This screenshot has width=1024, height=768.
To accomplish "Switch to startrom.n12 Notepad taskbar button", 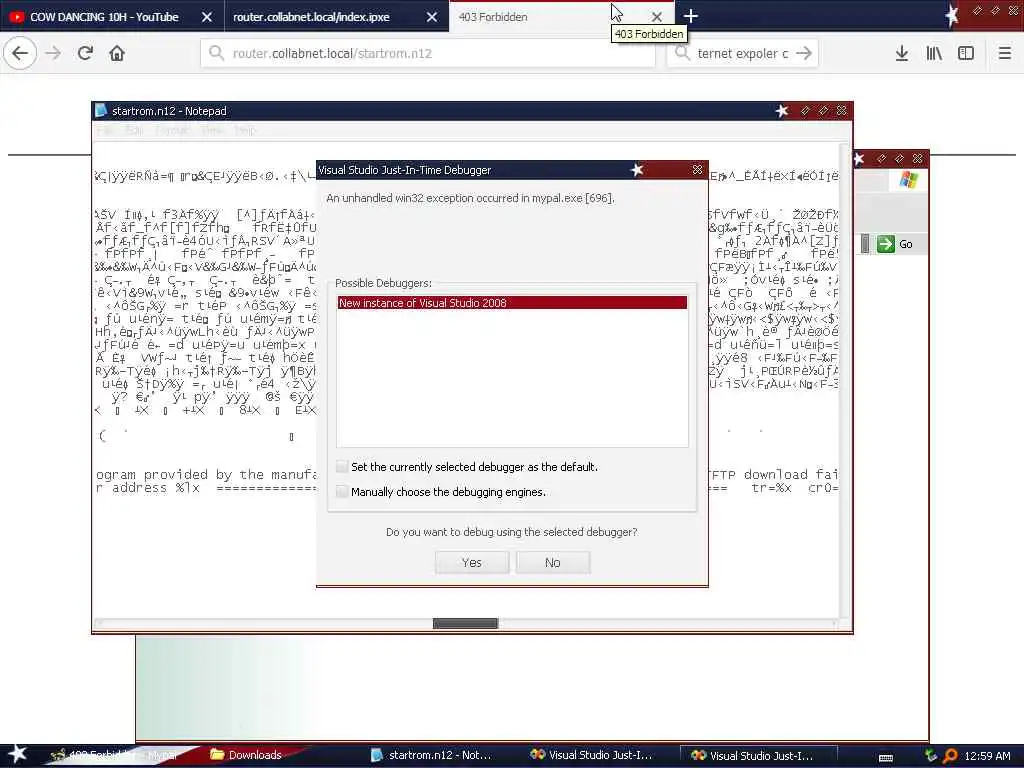I will (x=431, y=755).
